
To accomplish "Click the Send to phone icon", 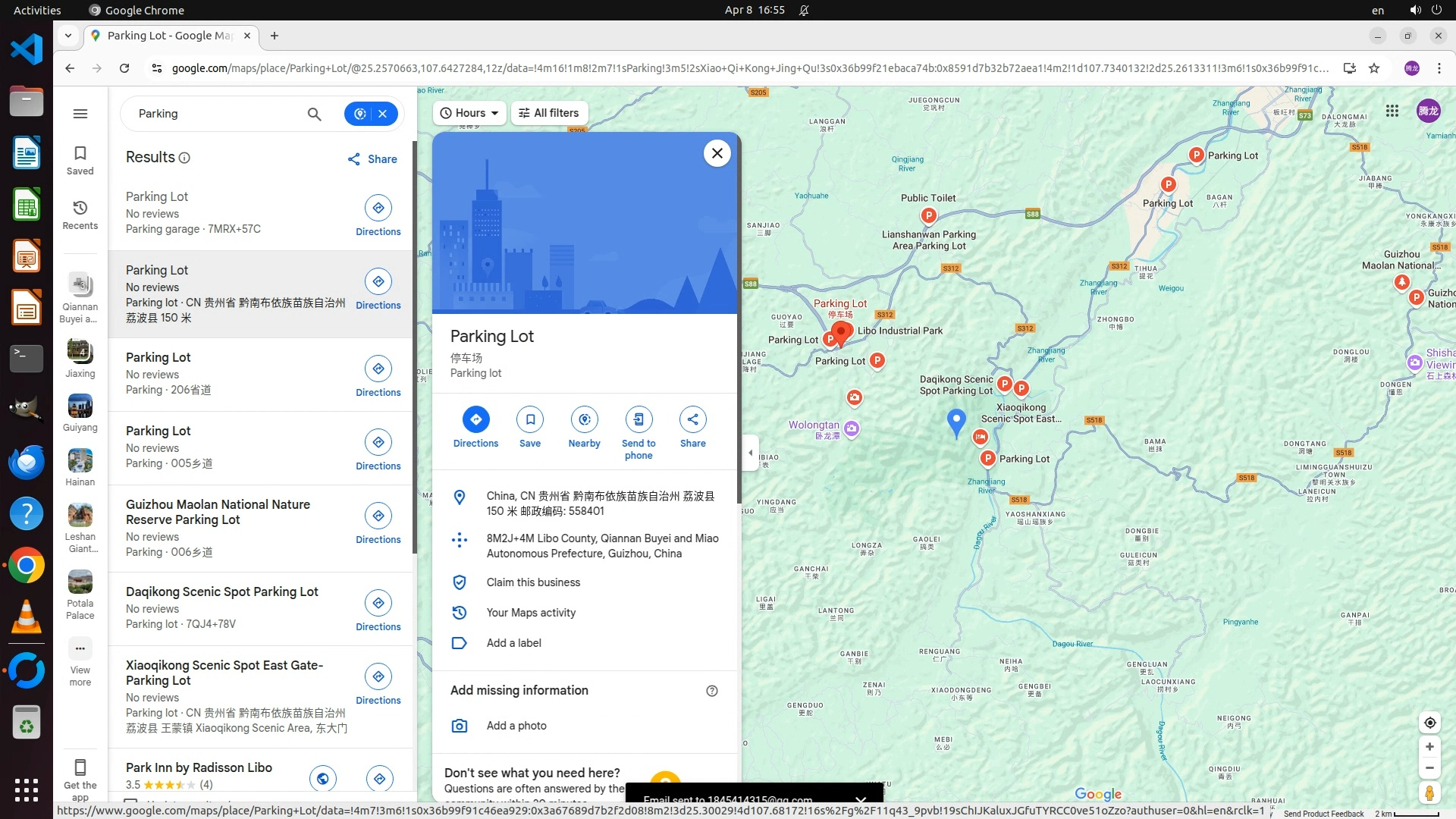I will pyautogui.click(x=639, y=419).
